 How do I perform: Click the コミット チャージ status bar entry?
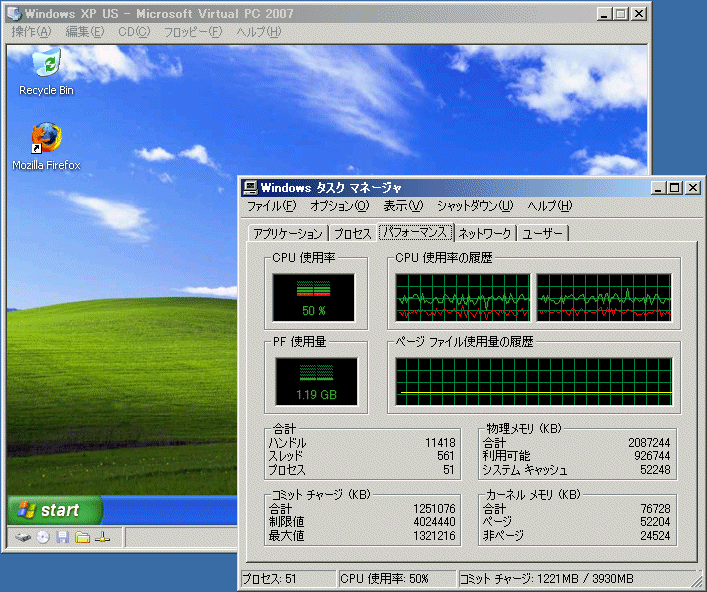tap(577, 579)
